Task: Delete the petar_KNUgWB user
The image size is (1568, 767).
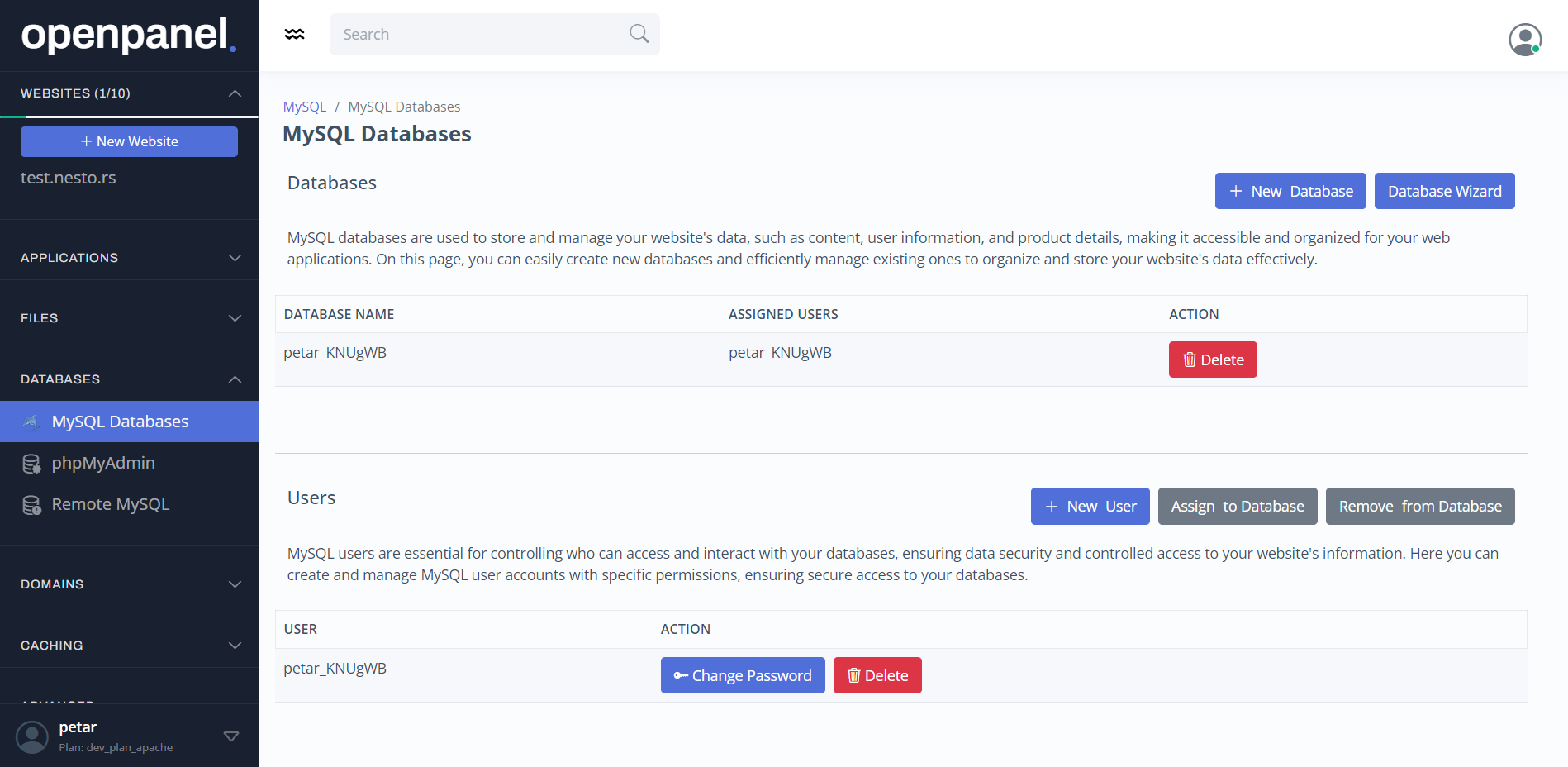Action: (877, 675)
